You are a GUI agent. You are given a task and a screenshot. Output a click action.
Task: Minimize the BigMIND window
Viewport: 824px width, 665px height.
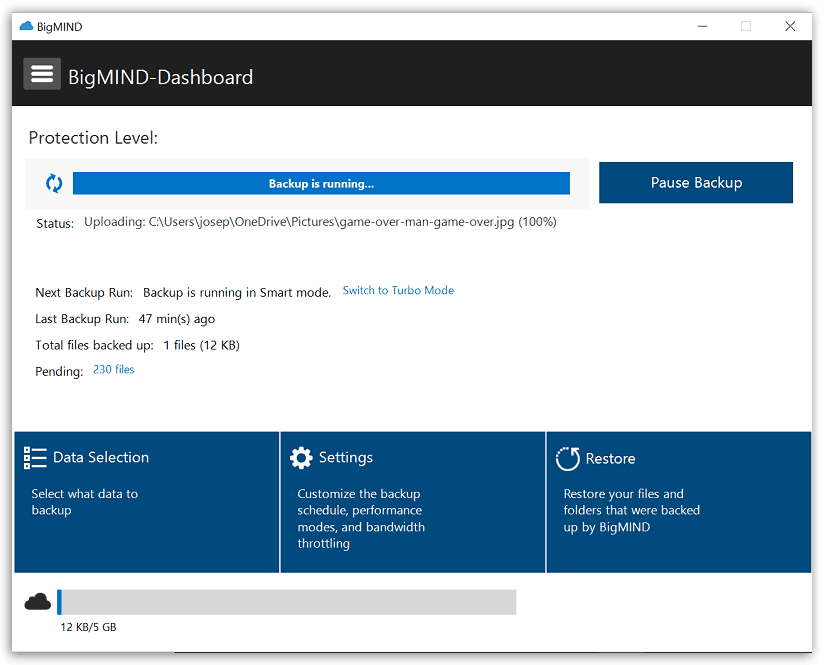coord(701,27)
